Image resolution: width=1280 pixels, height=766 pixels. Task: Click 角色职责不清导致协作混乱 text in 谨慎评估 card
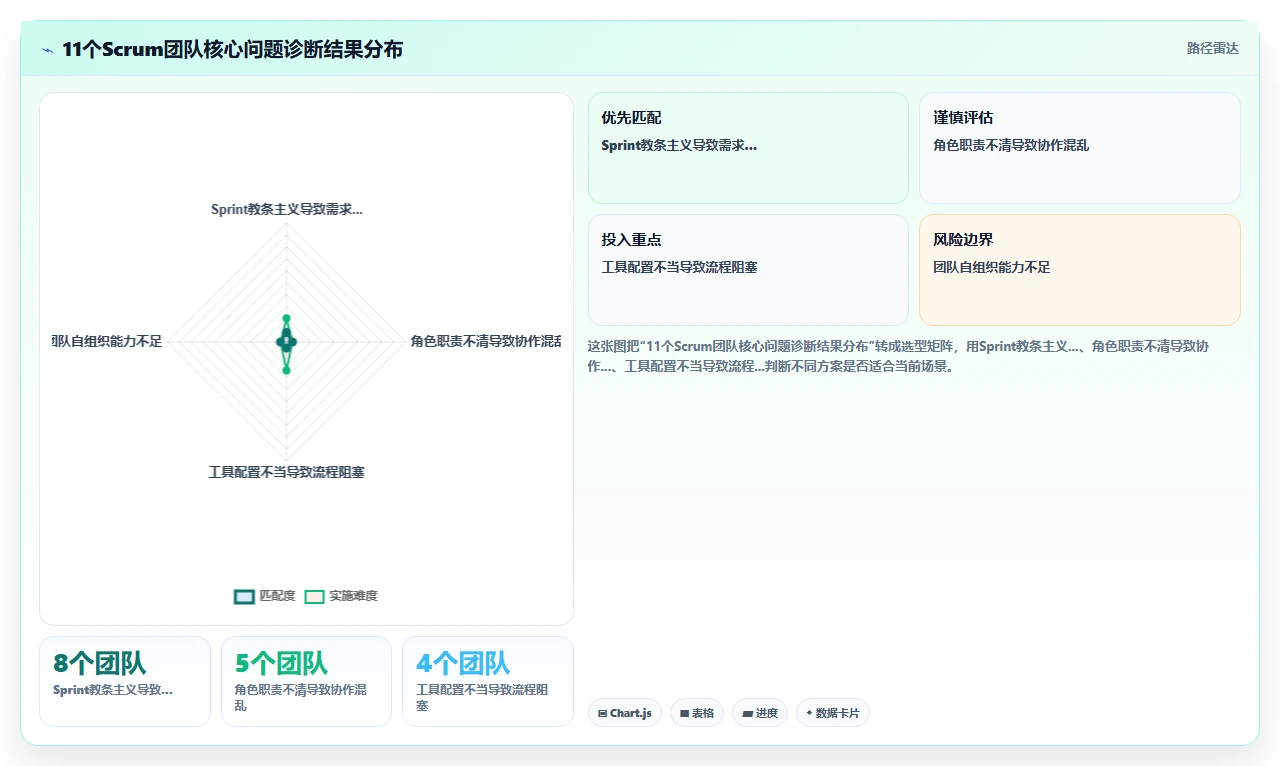(1011, 145)
